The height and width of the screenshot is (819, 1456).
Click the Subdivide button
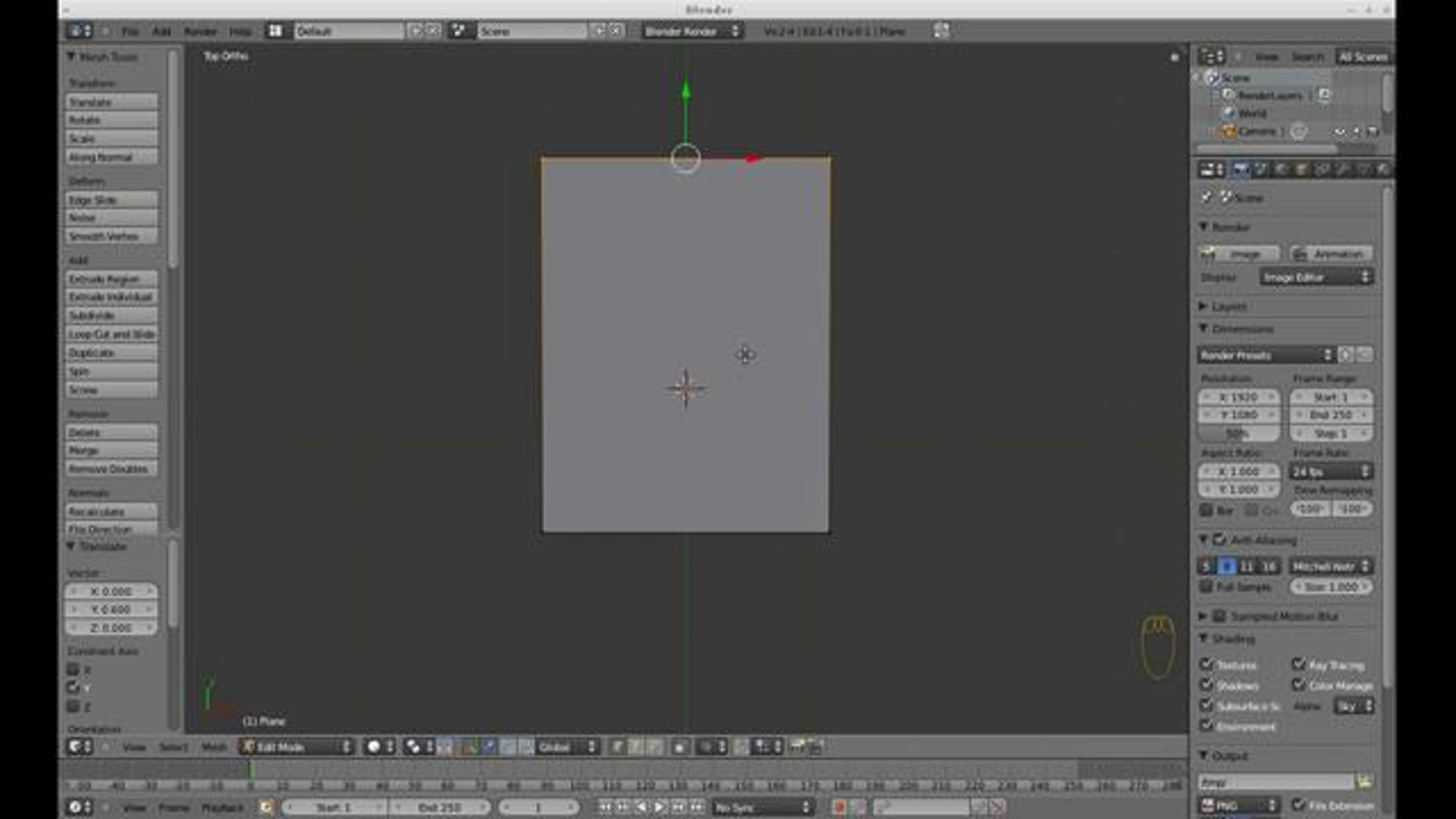coord(112,315)
